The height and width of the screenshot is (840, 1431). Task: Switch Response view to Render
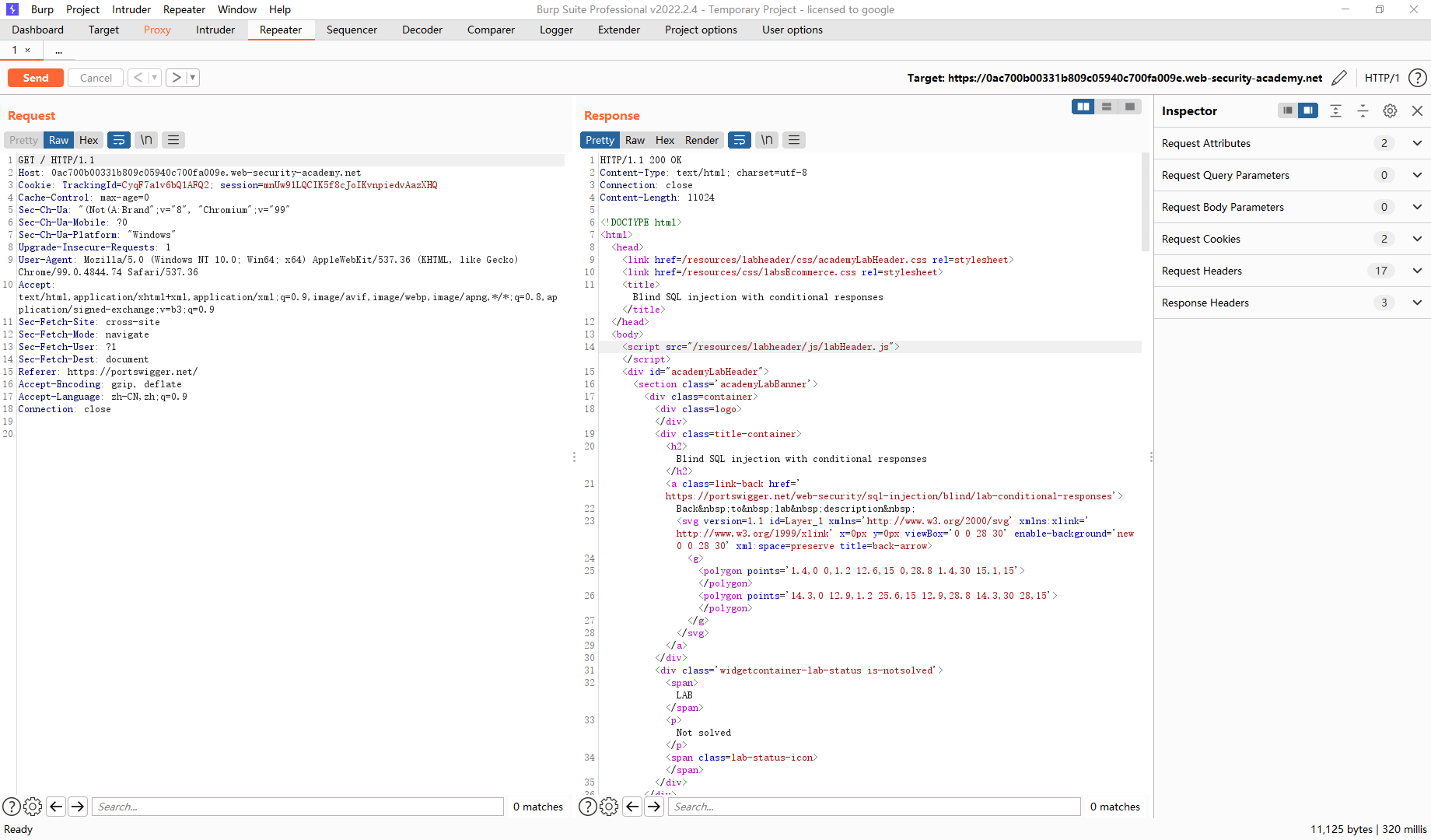point(702,140)
